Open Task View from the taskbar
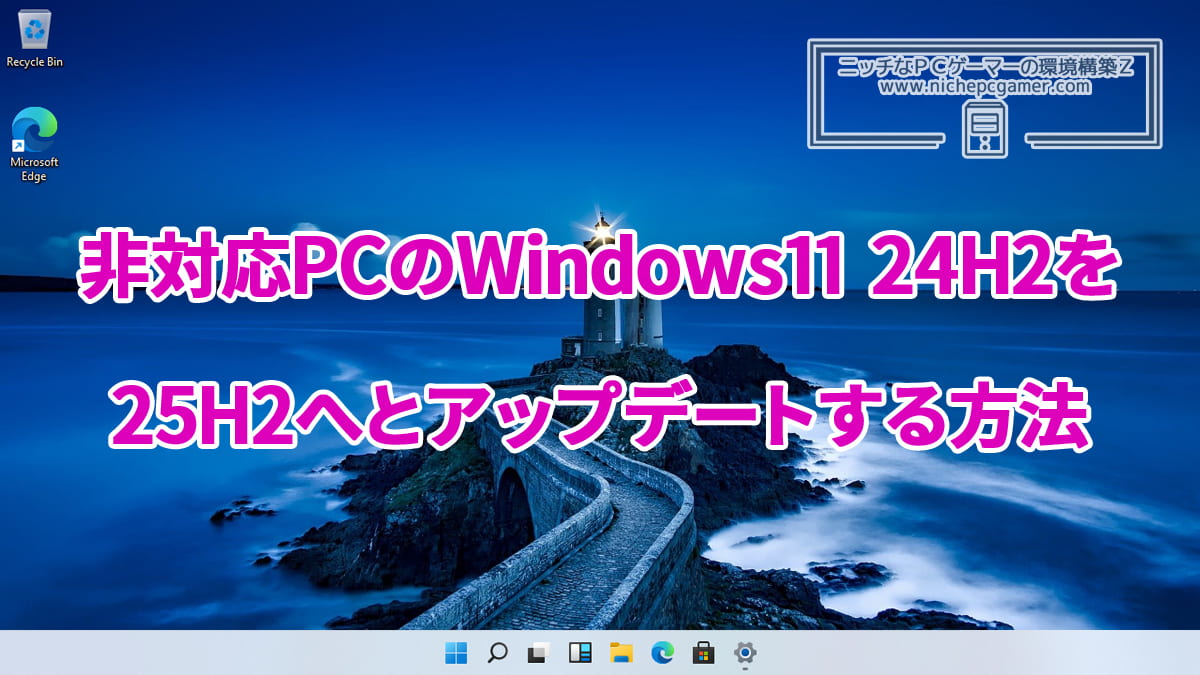This screenshot has width=1200, height=675. point(538,653)
